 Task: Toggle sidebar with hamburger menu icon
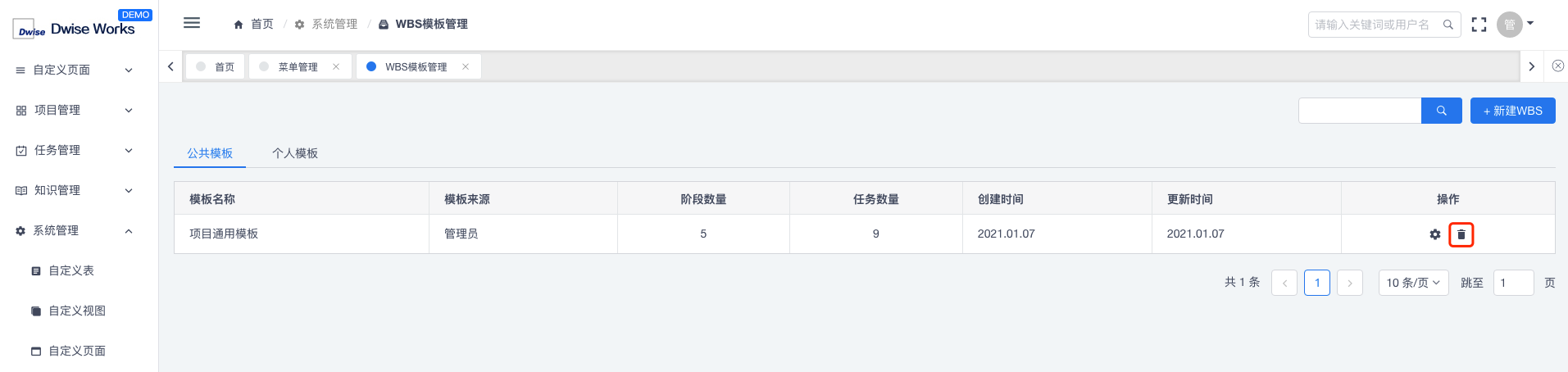(x=192, y=23)
